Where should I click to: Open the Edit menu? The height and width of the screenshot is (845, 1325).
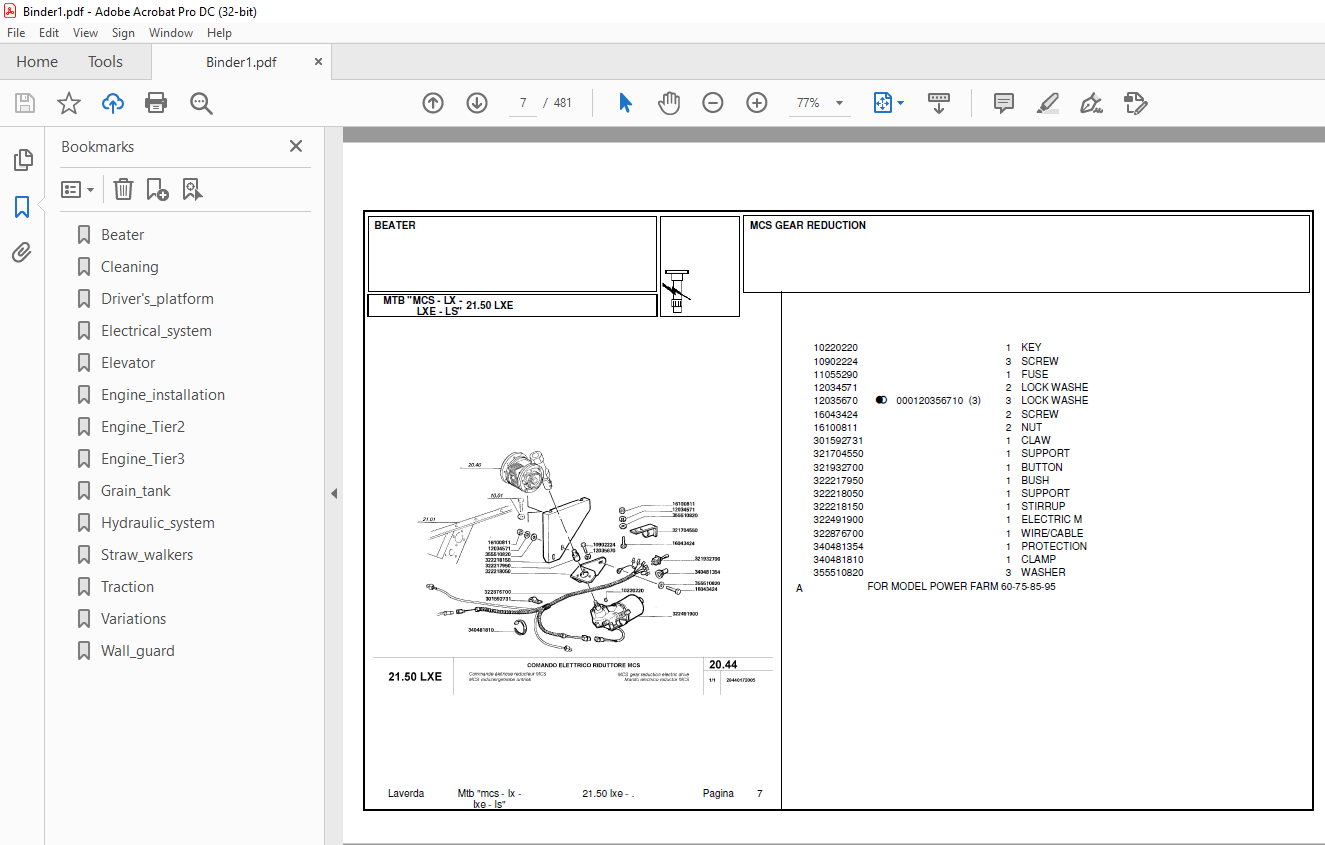click(x=49, y=33)
